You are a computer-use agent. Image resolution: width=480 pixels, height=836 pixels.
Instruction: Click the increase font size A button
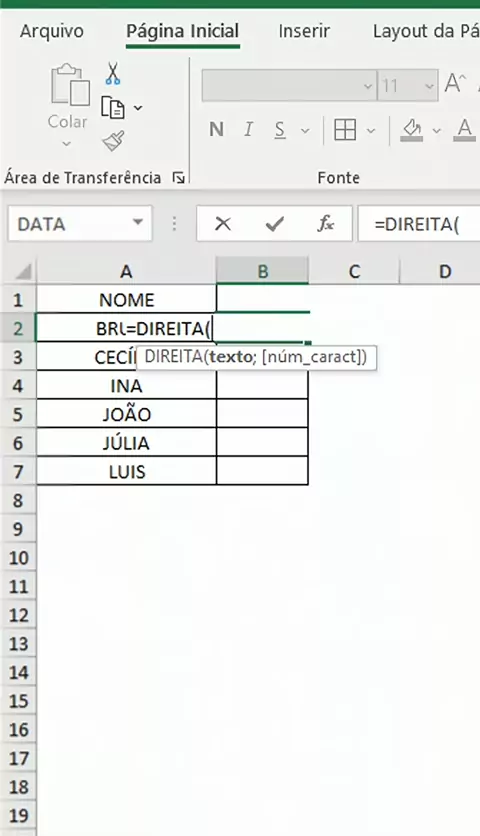pos(455,84)
